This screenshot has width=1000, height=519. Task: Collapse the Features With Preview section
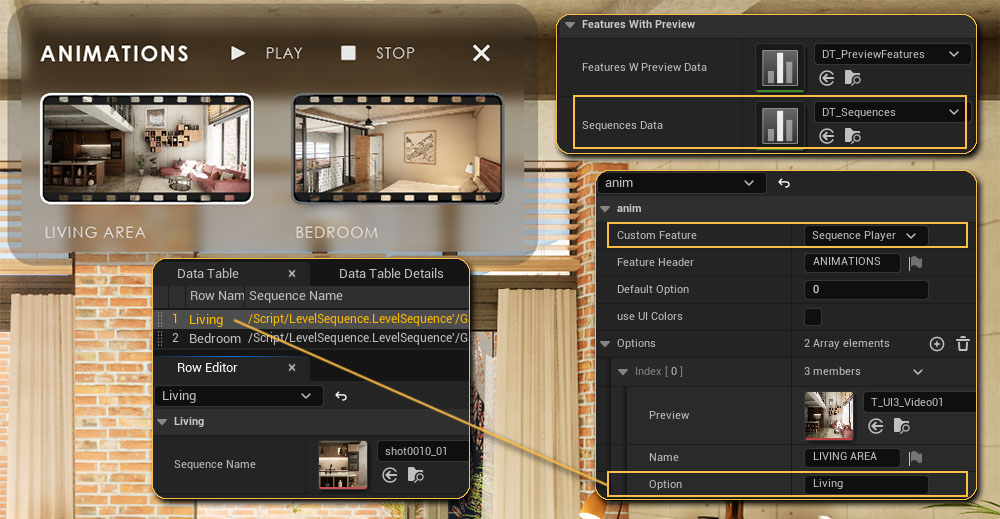[x=570, y=24]
